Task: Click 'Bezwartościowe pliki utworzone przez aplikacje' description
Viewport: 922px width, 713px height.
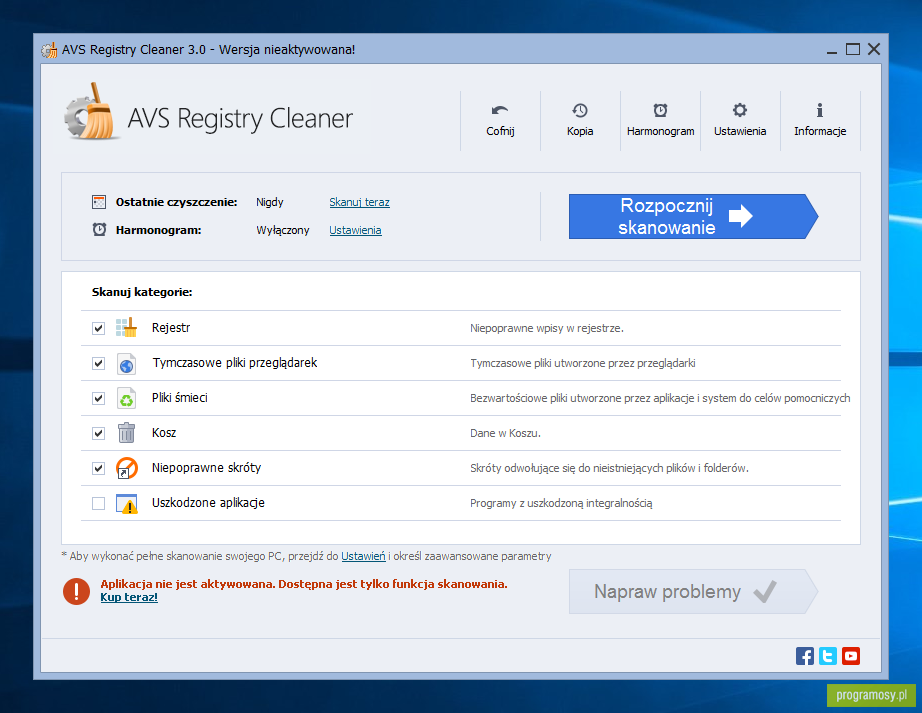Action: pyautogui.click(x=660, y=398)
